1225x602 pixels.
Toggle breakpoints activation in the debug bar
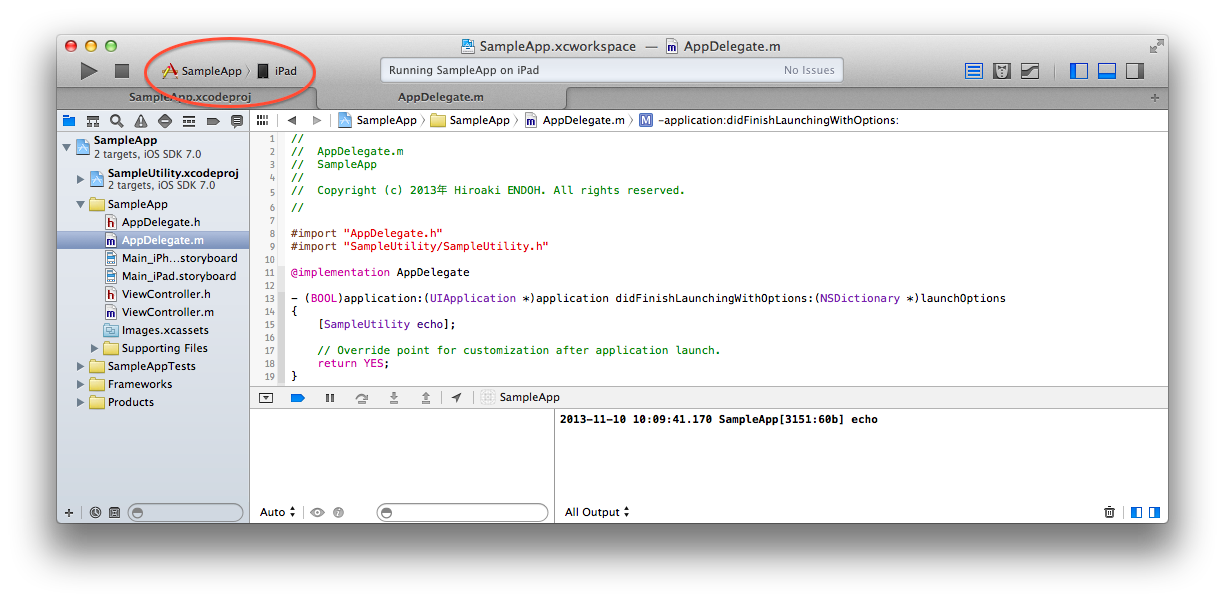click(x=298, y=398)
